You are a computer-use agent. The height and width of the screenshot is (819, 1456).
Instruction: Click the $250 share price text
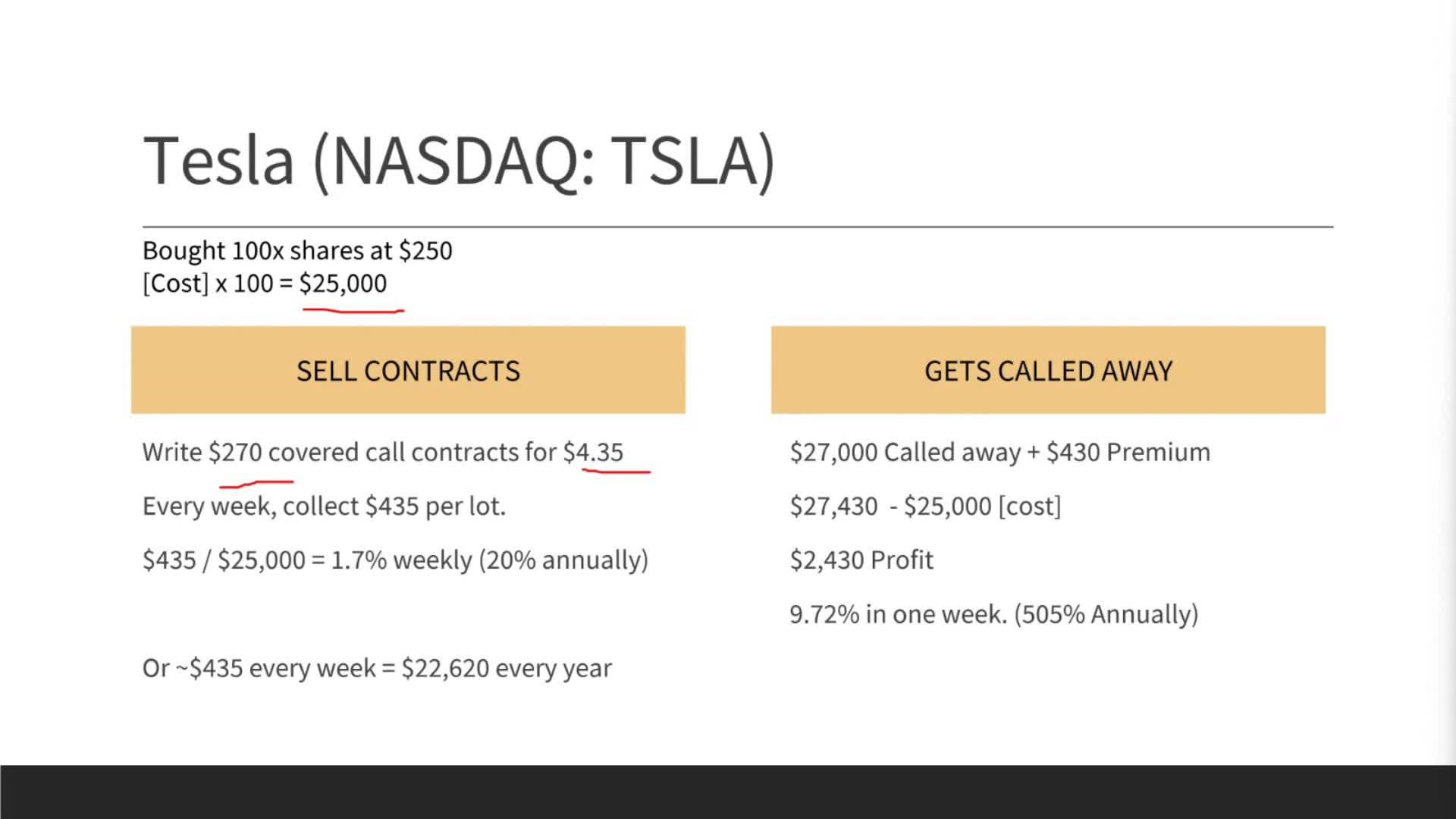pyautogui.click(x=425, y=251)
